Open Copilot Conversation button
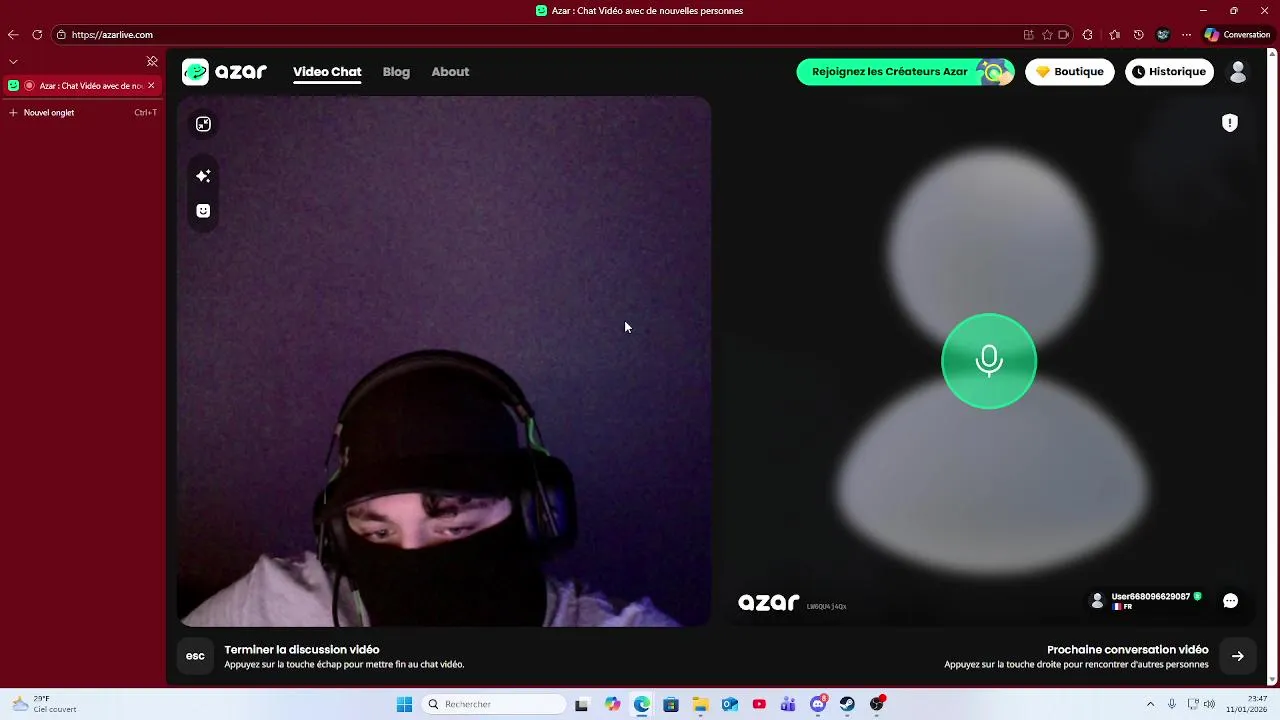This screenshot has width=1280, height=720. point(1238,35)
